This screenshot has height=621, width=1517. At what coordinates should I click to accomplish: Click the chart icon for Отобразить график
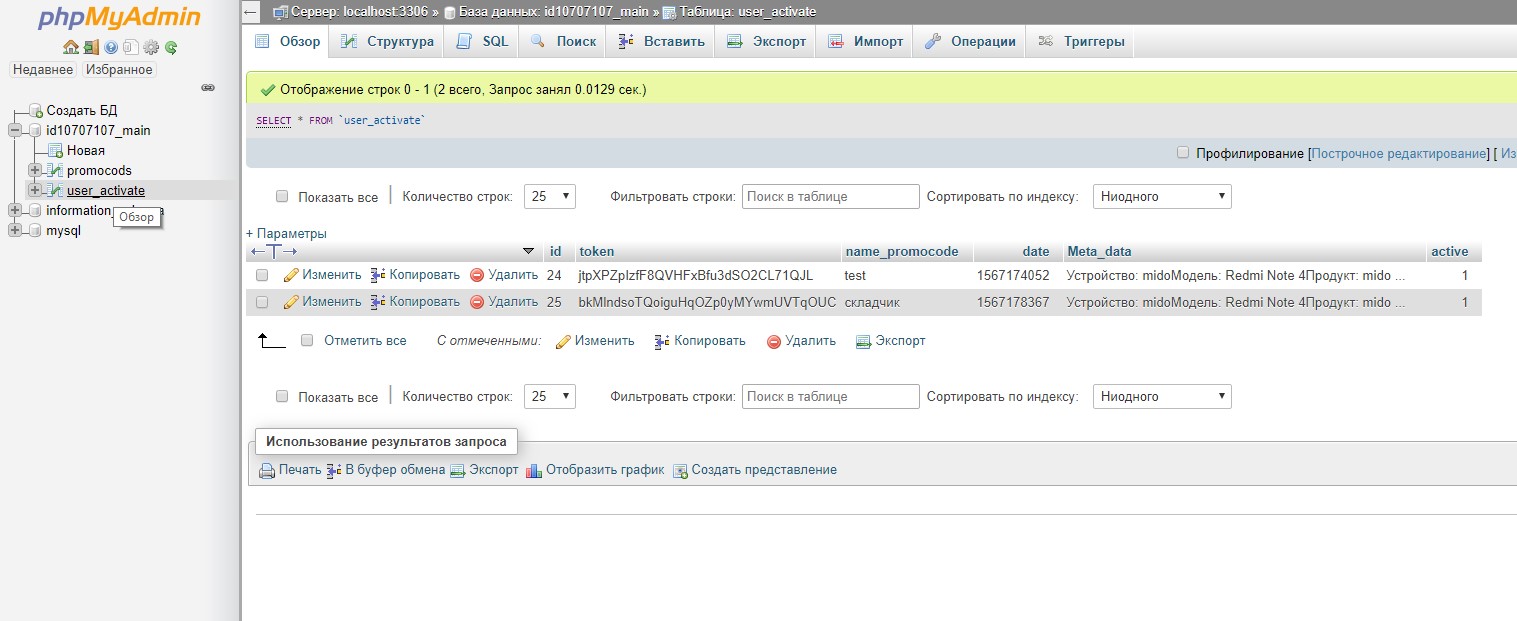pos(534,470)
